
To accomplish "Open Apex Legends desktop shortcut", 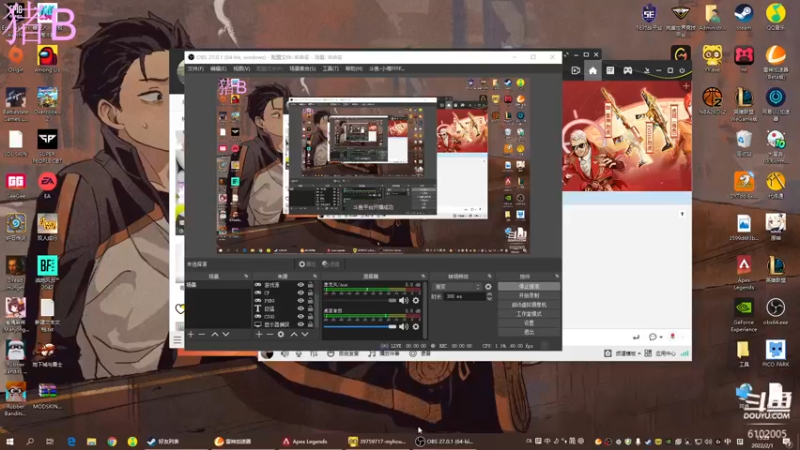I will click(x=743, y=272).
